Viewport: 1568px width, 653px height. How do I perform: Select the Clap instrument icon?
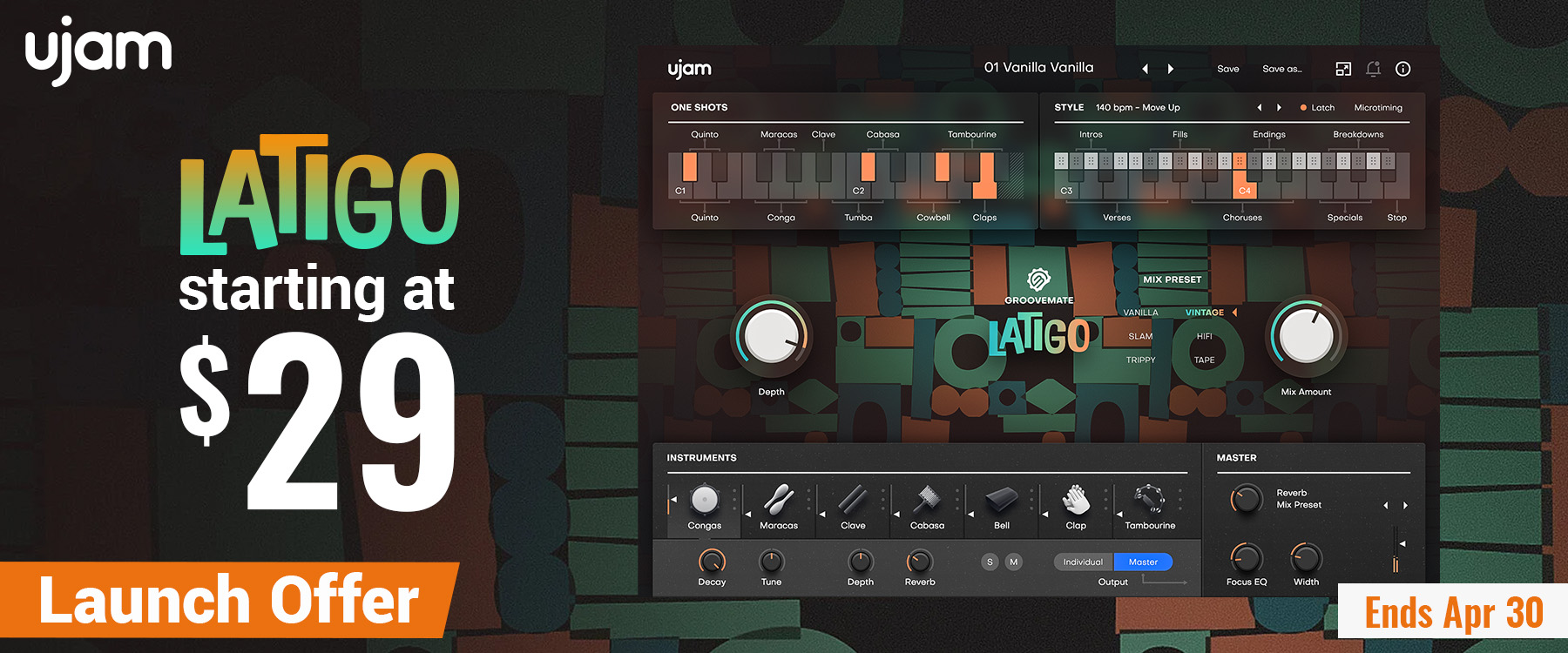1076,501
